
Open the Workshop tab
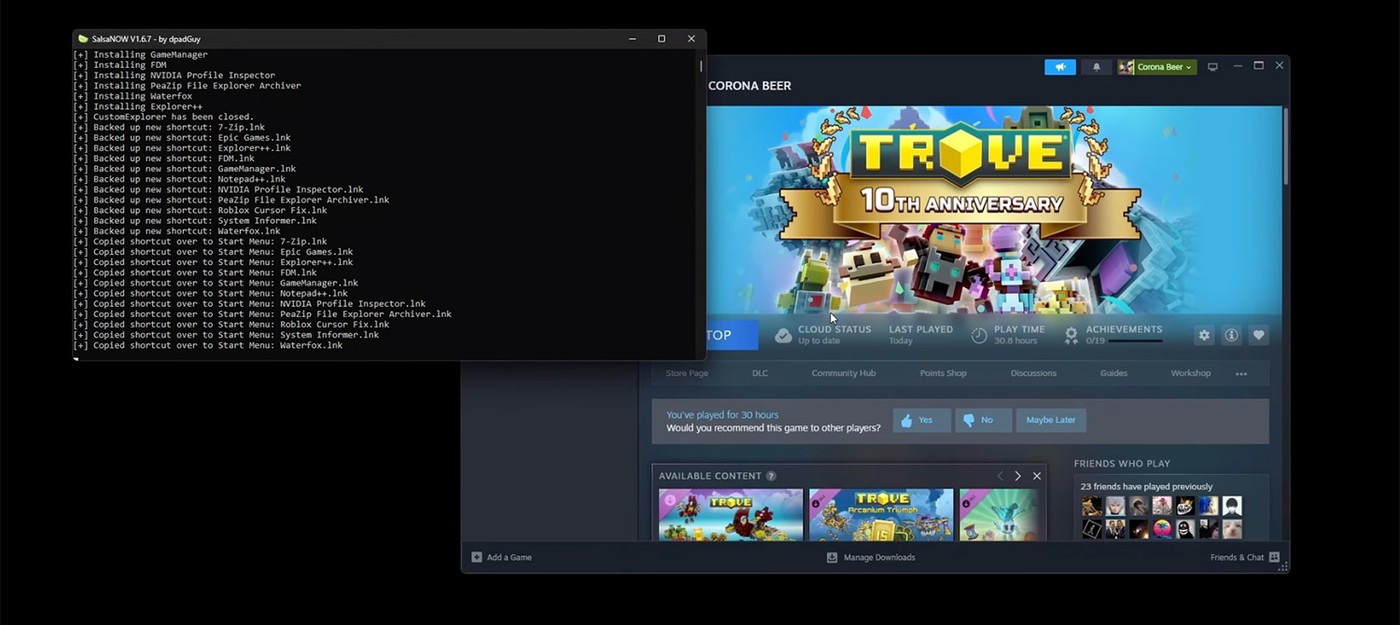tap(1190, 373)
